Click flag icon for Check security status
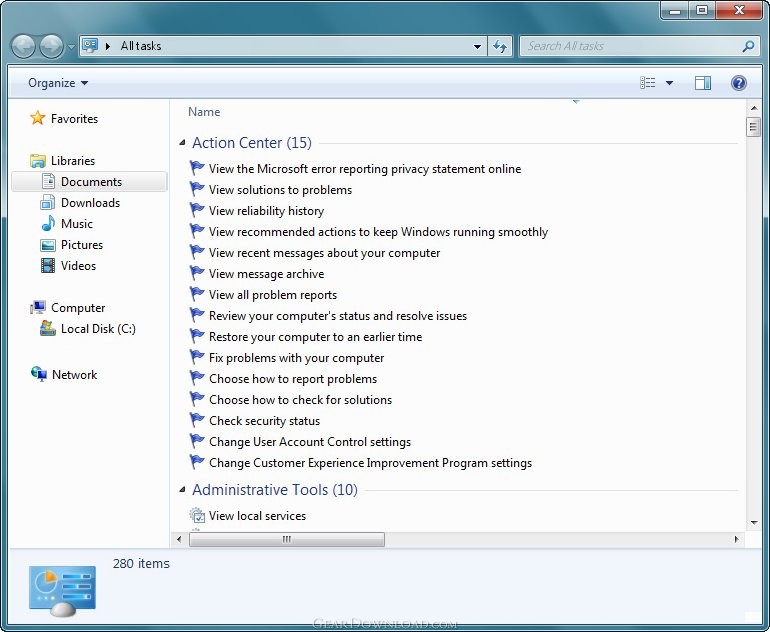Image resolution: width=770 pixels, height=632 pixels. point(197,420)
